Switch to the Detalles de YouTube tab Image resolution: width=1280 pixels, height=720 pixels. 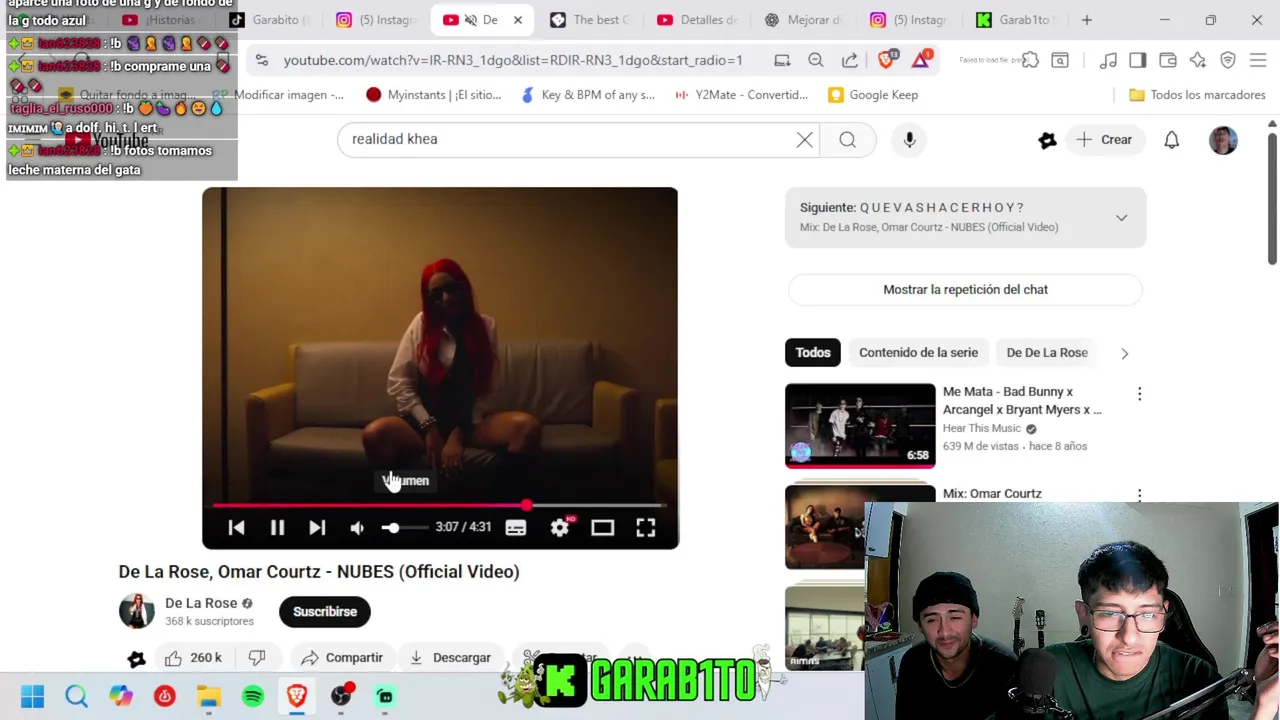698,20
